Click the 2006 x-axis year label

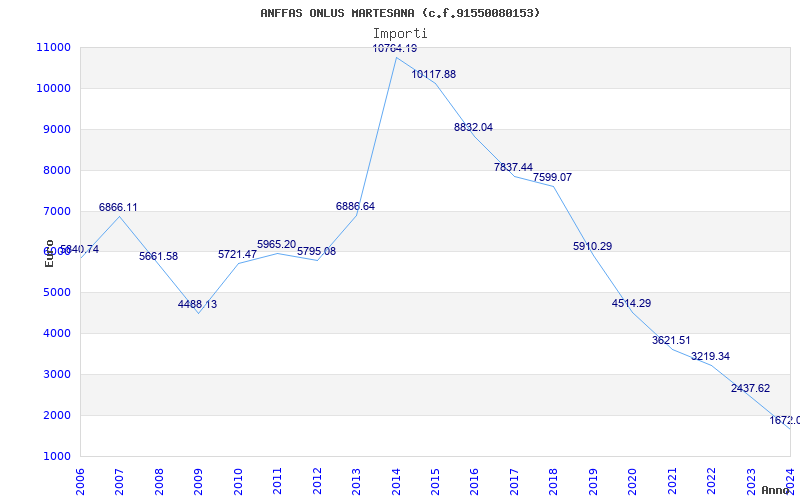(80, 481)
